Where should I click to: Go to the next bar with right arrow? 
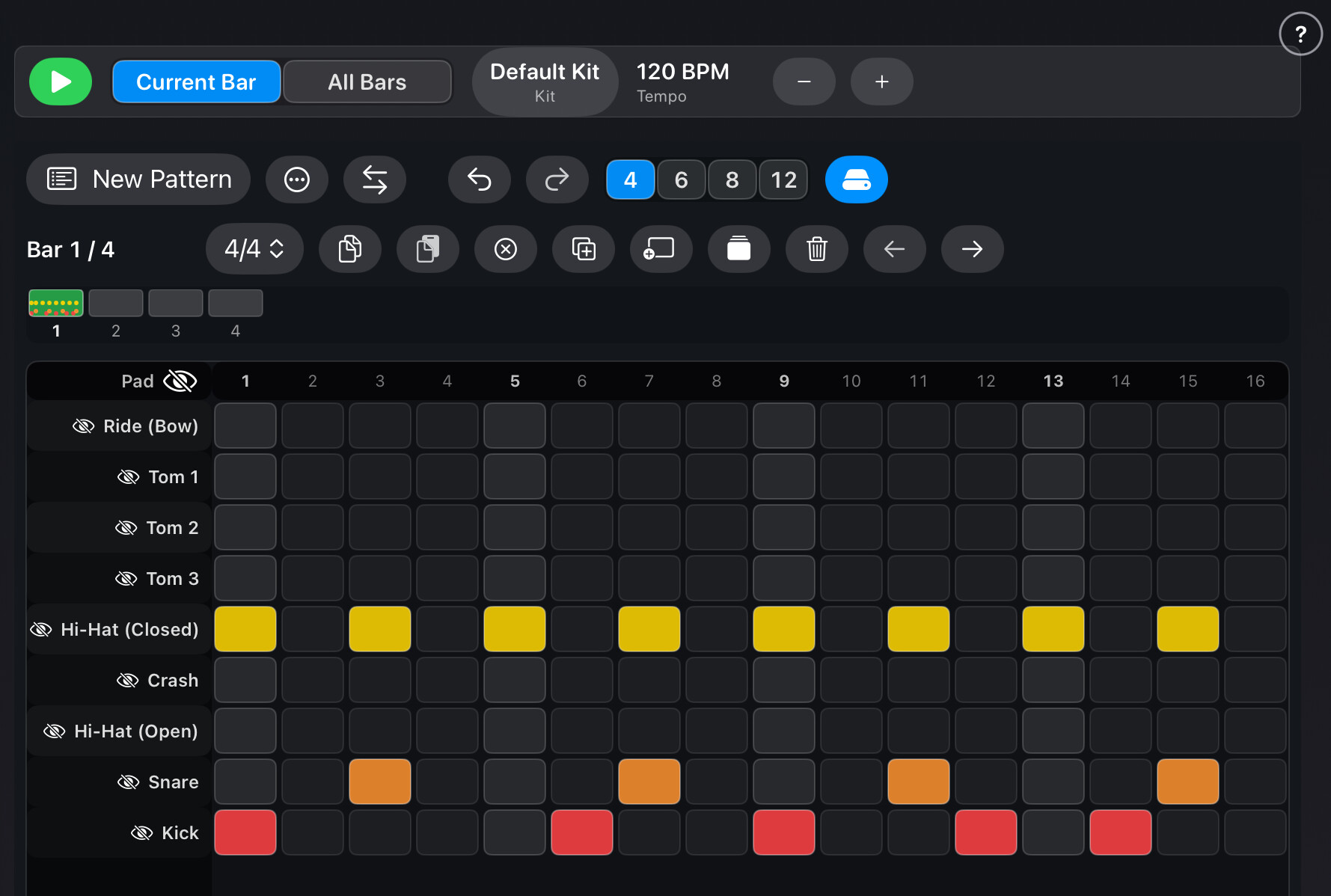point(973,249)
